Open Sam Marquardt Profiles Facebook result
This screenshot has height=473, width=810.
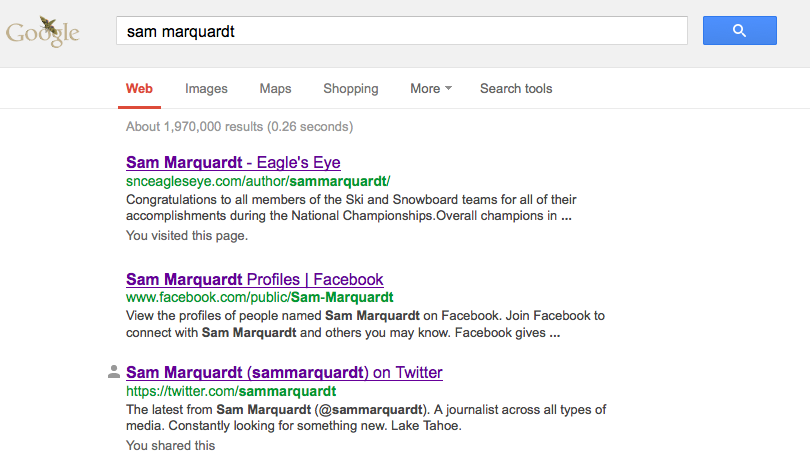click(254, 279)
